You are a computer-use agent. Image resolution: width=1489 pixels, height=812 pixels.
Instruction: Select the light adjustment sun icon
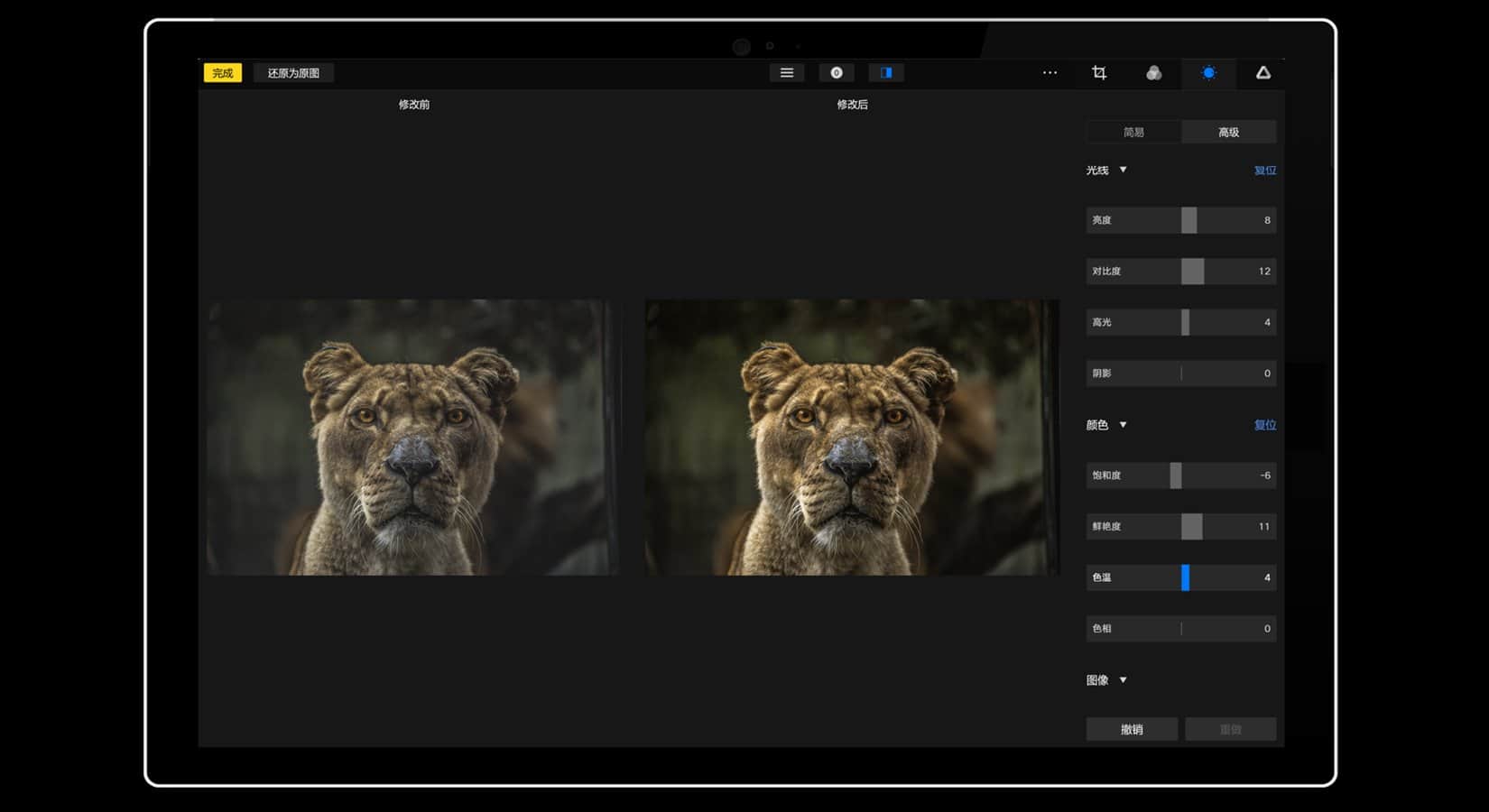[x=1208, y=73]
